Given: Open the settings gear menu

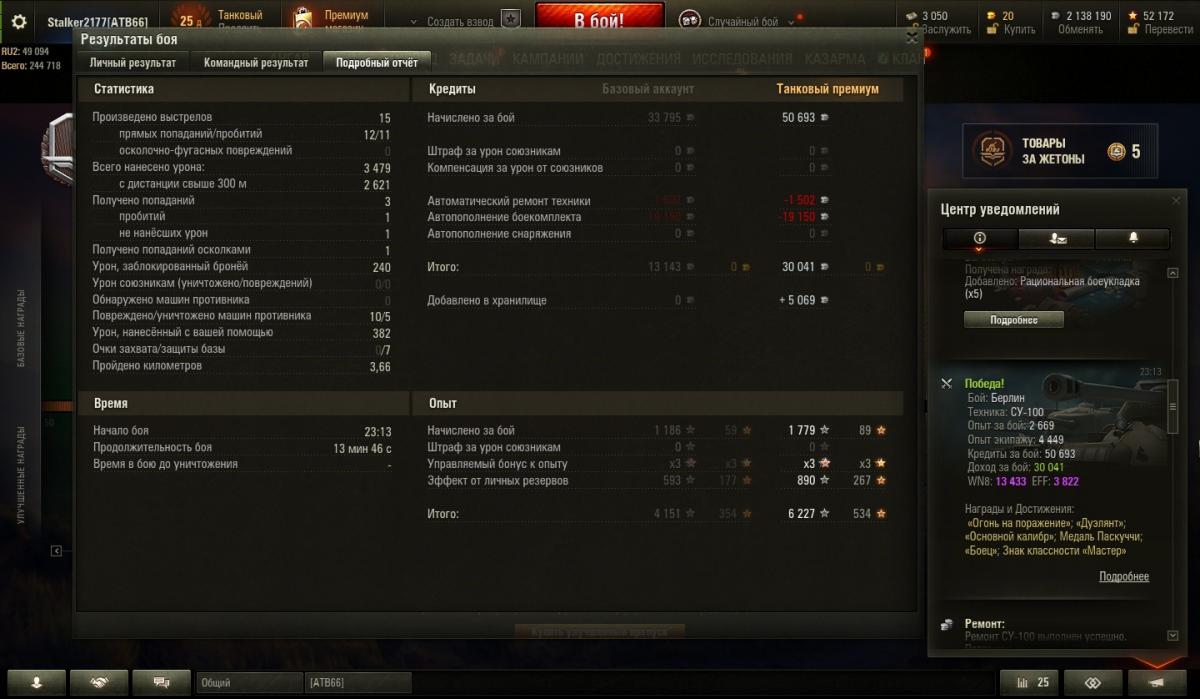Looking at the screenshot, I should click(18, 18).
